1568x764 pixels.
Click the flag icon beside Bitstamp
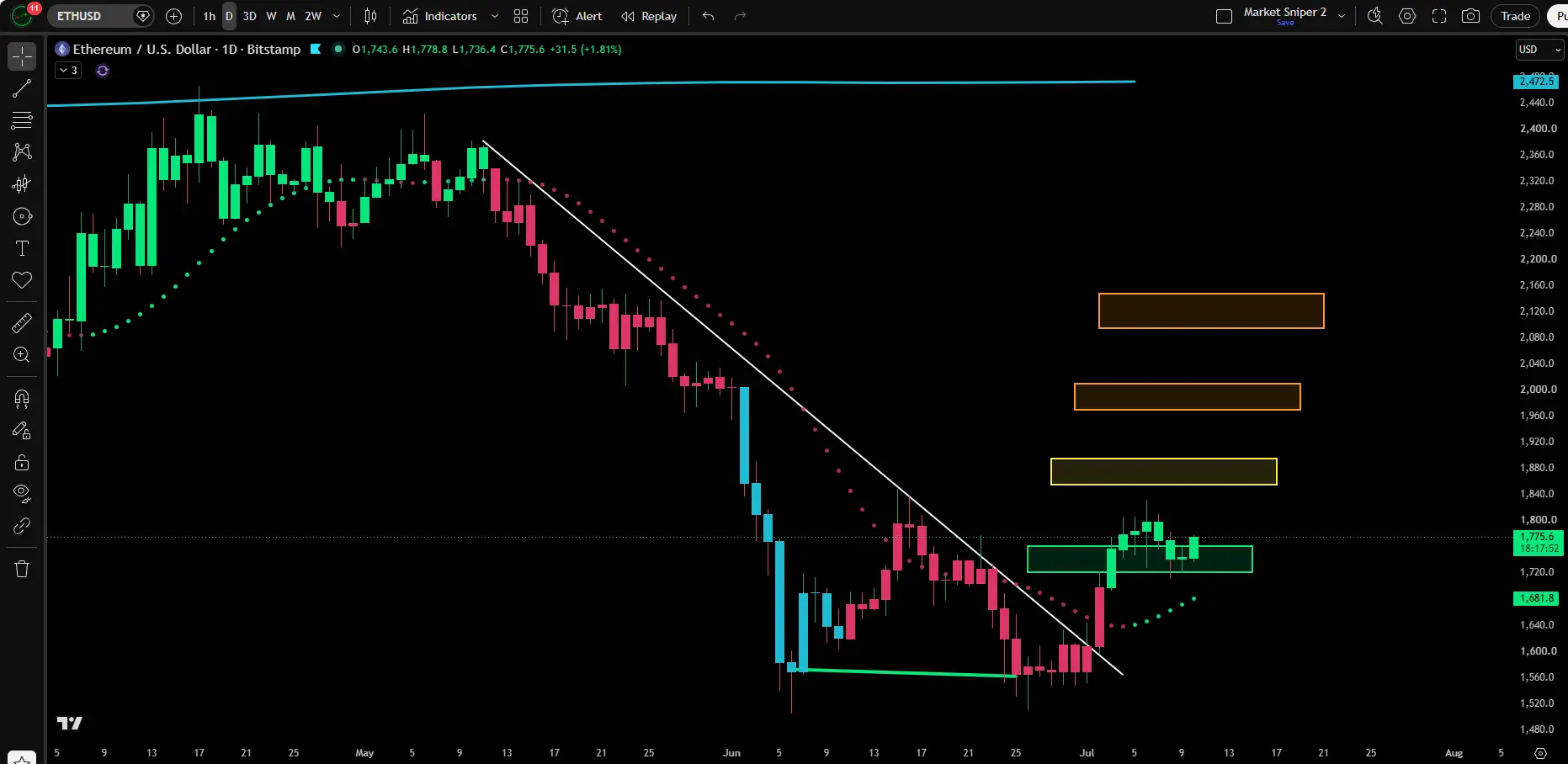point(316,49)
